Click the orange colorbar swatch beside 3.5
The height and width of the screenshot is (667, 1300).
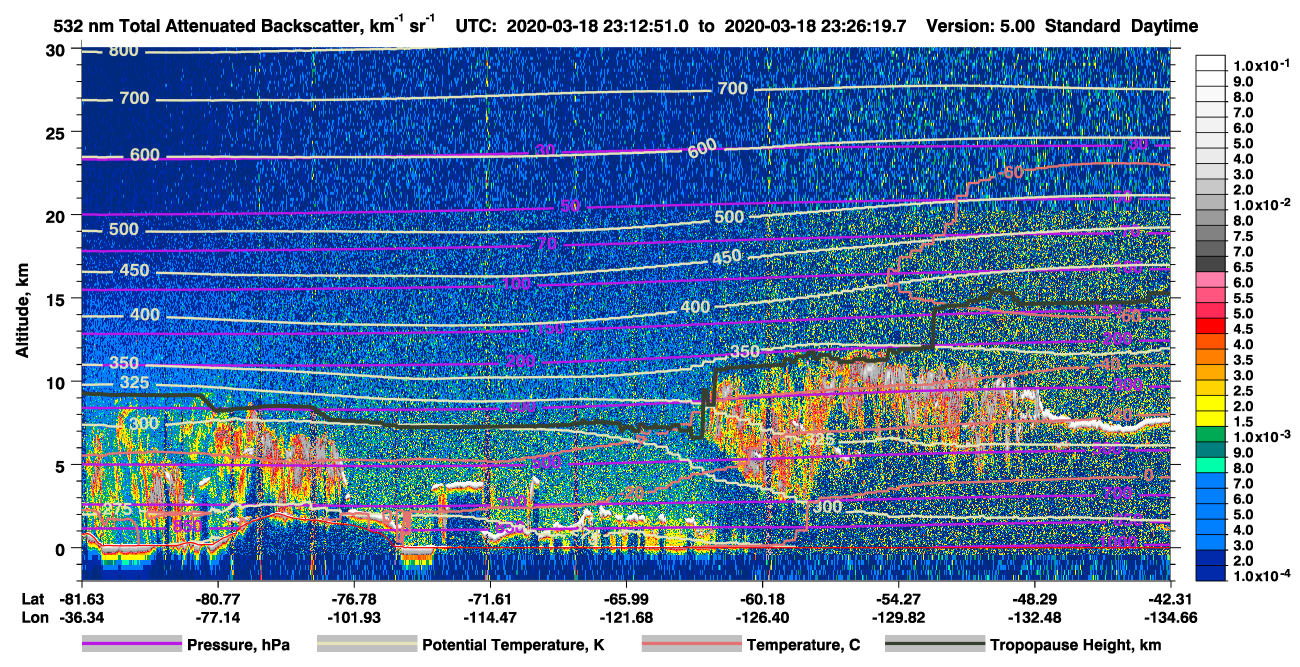click(x=1211, y=357)
